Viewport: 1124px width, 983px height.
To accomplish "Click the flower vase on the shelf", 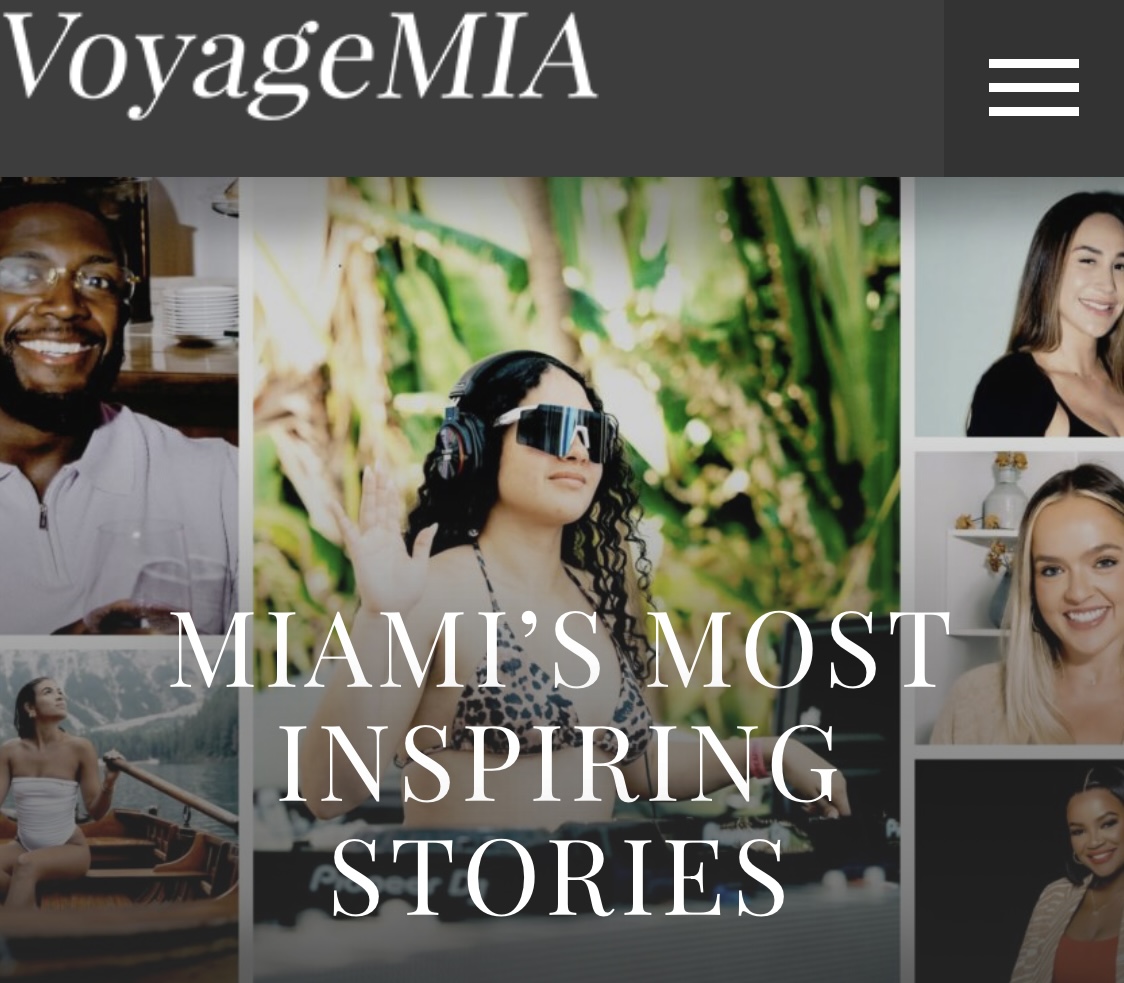I will point(1005,495).
